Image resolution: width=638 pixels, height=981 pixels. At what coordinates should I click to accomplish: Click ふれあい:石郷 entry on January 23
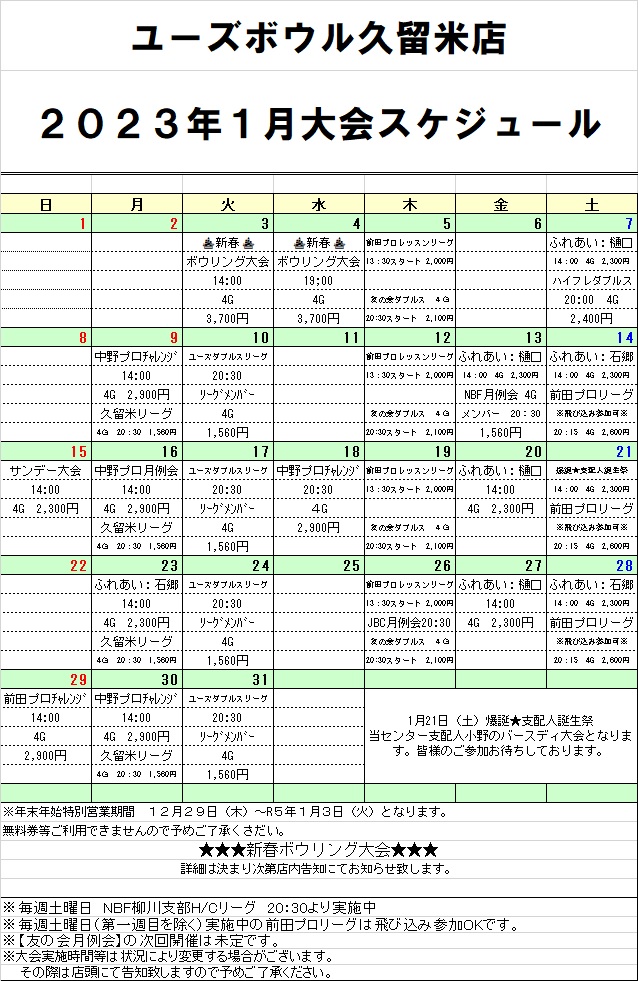point(137,584)
